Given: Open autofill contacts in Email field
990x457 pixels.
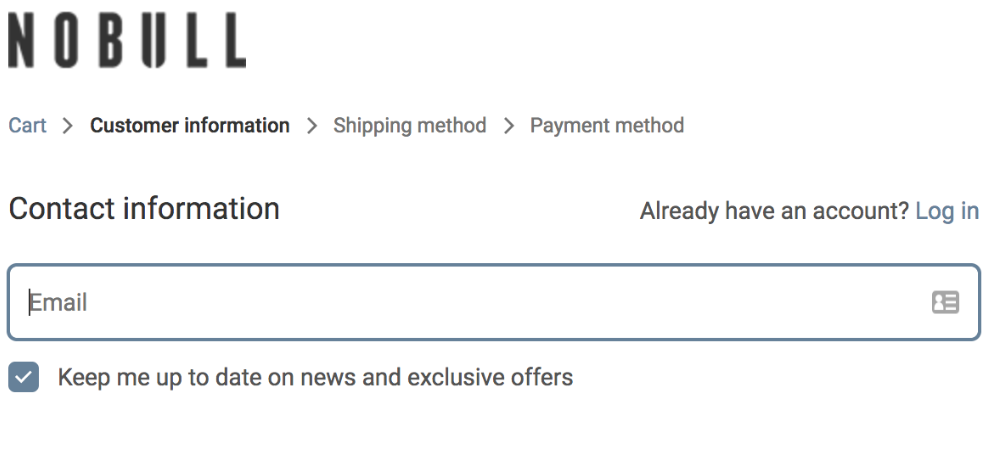Looking at the screenshot, I should (x=945, y=302).
